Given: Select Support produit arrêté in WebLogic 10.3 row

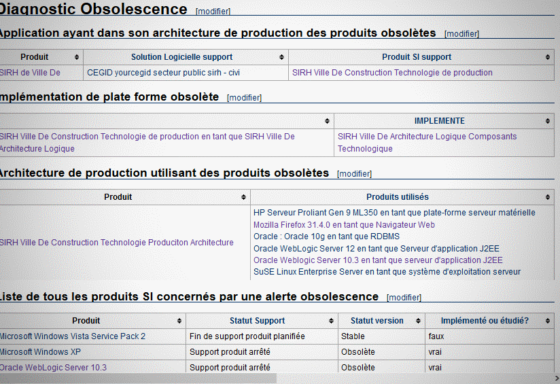Looking at the screenshot, I should tap(262, 367).
